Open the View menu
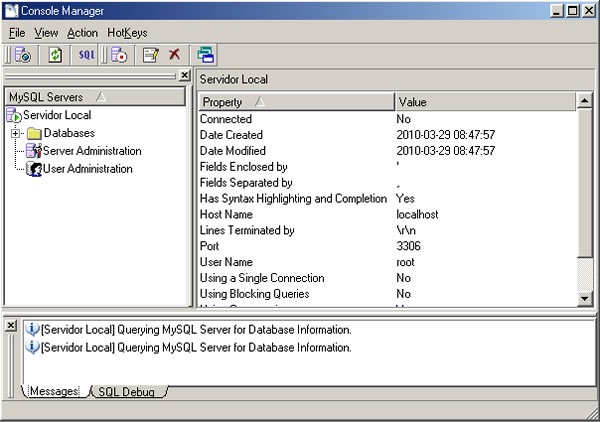This screenshot has height=422, width=600. tap(46, 33)
